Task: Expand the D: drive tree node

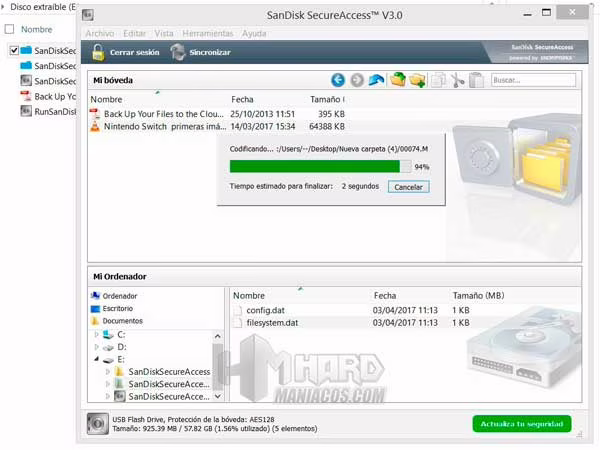Action: coord(96,347)
